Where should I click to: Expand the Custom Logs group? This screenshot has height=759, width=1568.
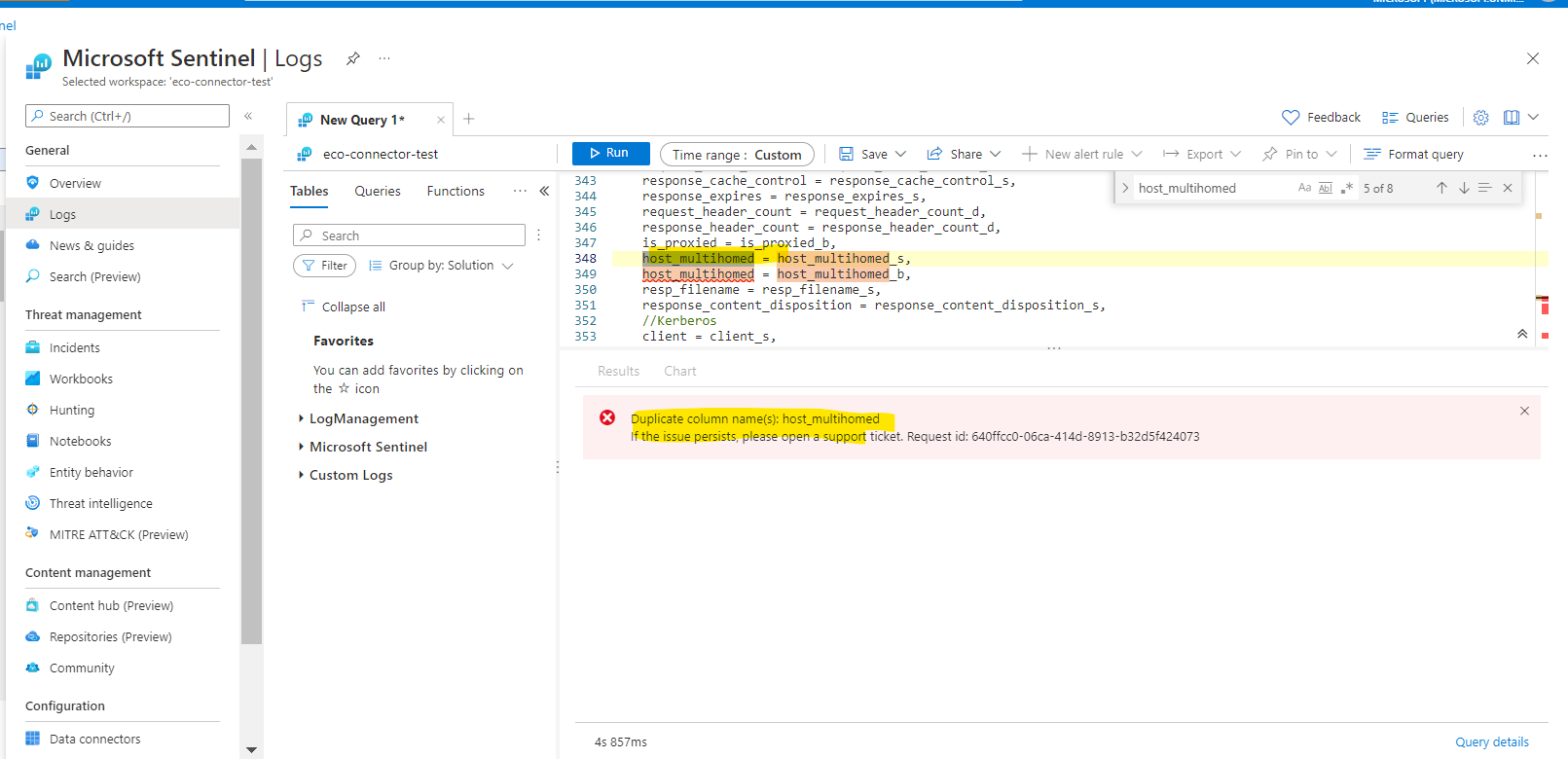point(345,475)
